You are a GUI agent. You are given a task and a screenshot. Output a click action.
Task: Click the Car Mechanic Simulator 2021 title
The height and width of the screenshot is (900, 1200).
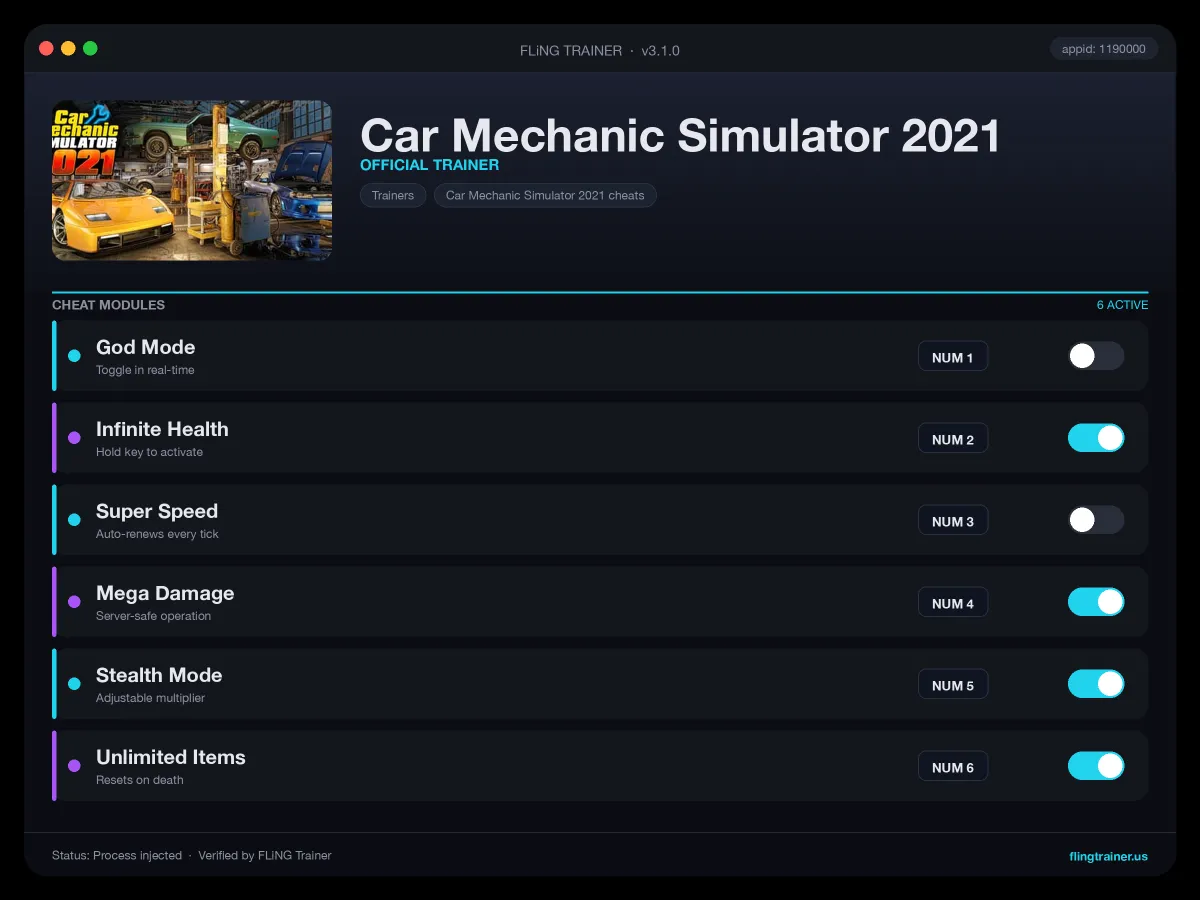click(x=680, y=135)
